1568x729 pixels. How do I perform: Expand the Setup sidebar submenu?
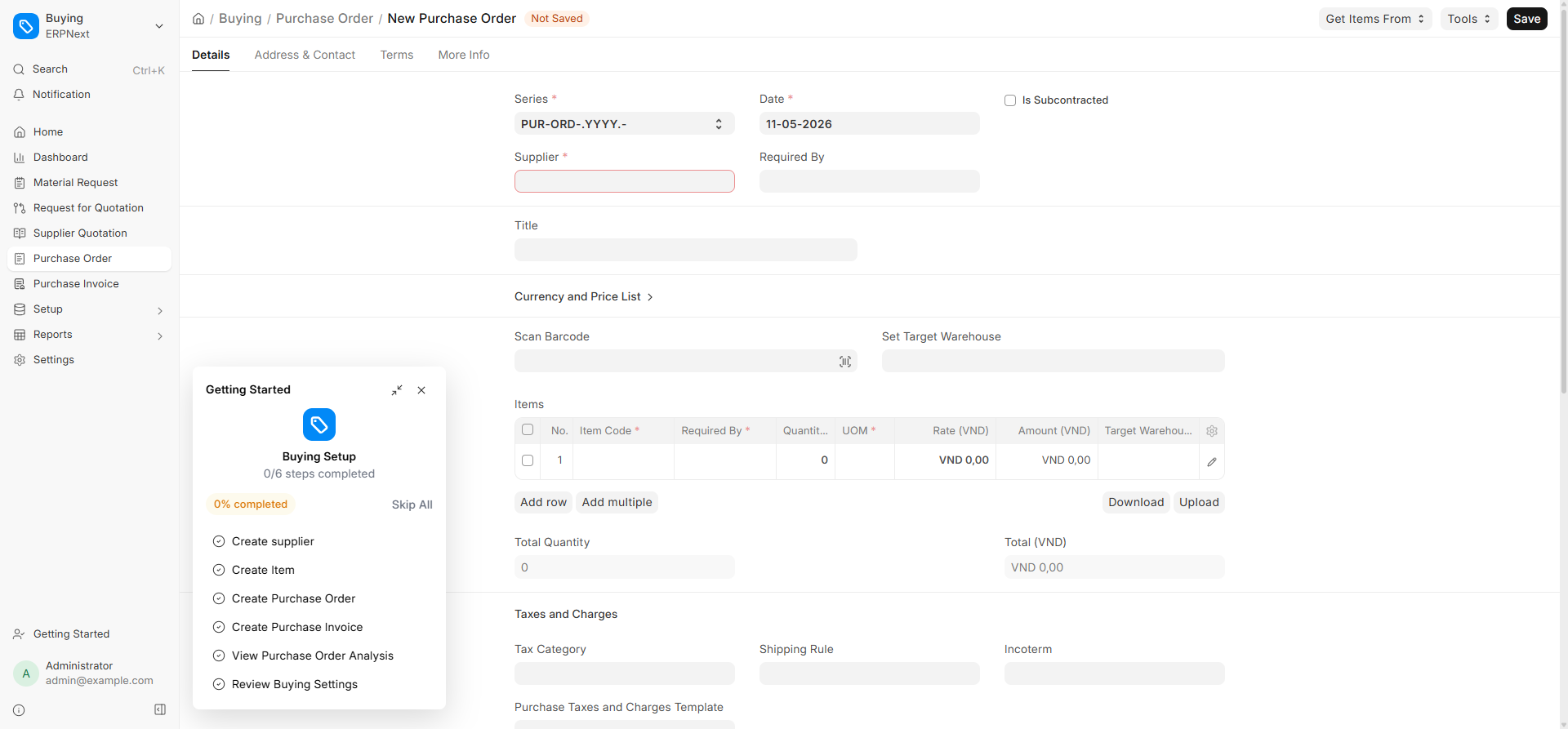click(160, 310)
